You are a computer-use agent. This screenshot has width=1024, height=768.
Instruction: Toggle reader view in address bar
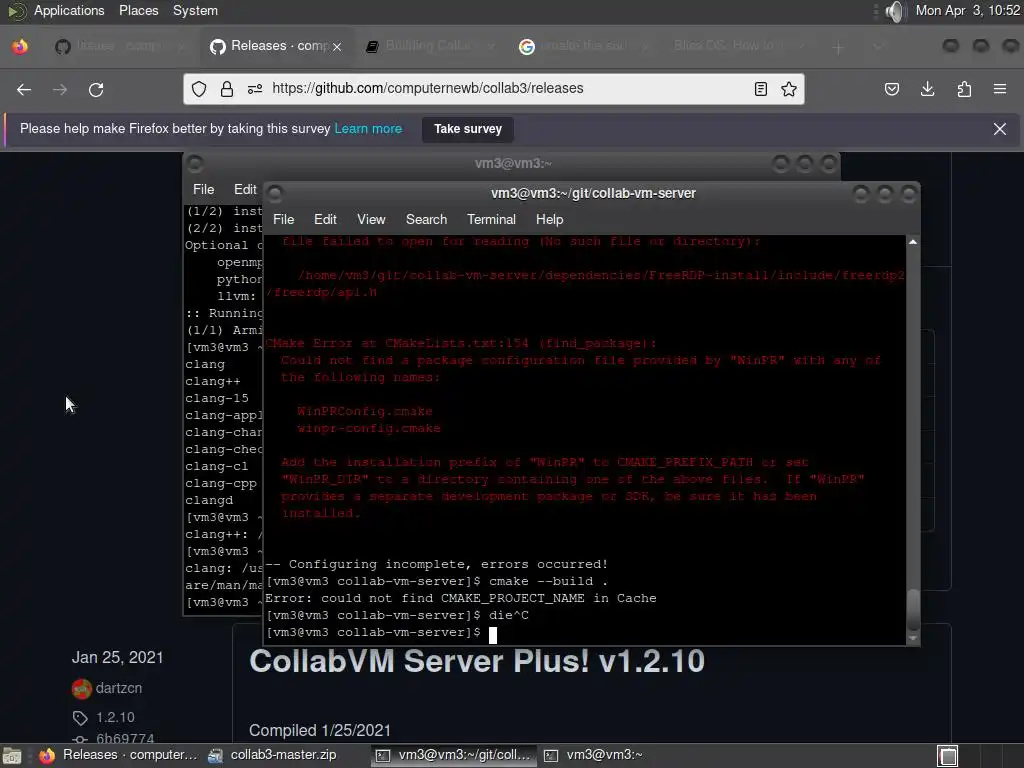click(x=761, y=89)
